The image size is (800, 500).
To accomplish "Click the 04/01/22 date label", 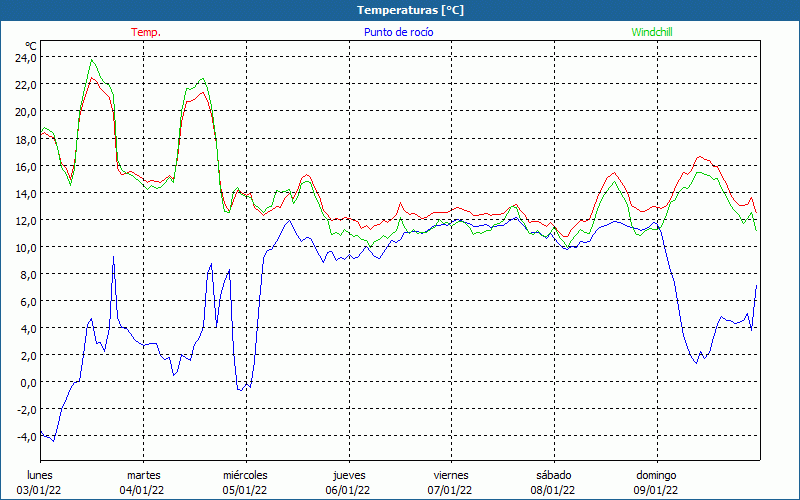I will click(142, 490).
